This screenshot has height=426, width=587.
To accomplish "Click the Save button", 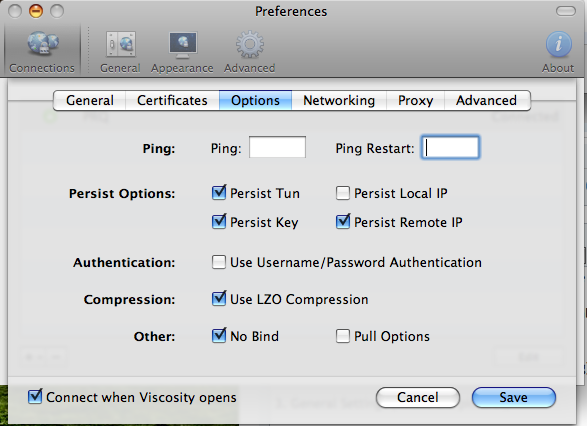I will point(514,398).
